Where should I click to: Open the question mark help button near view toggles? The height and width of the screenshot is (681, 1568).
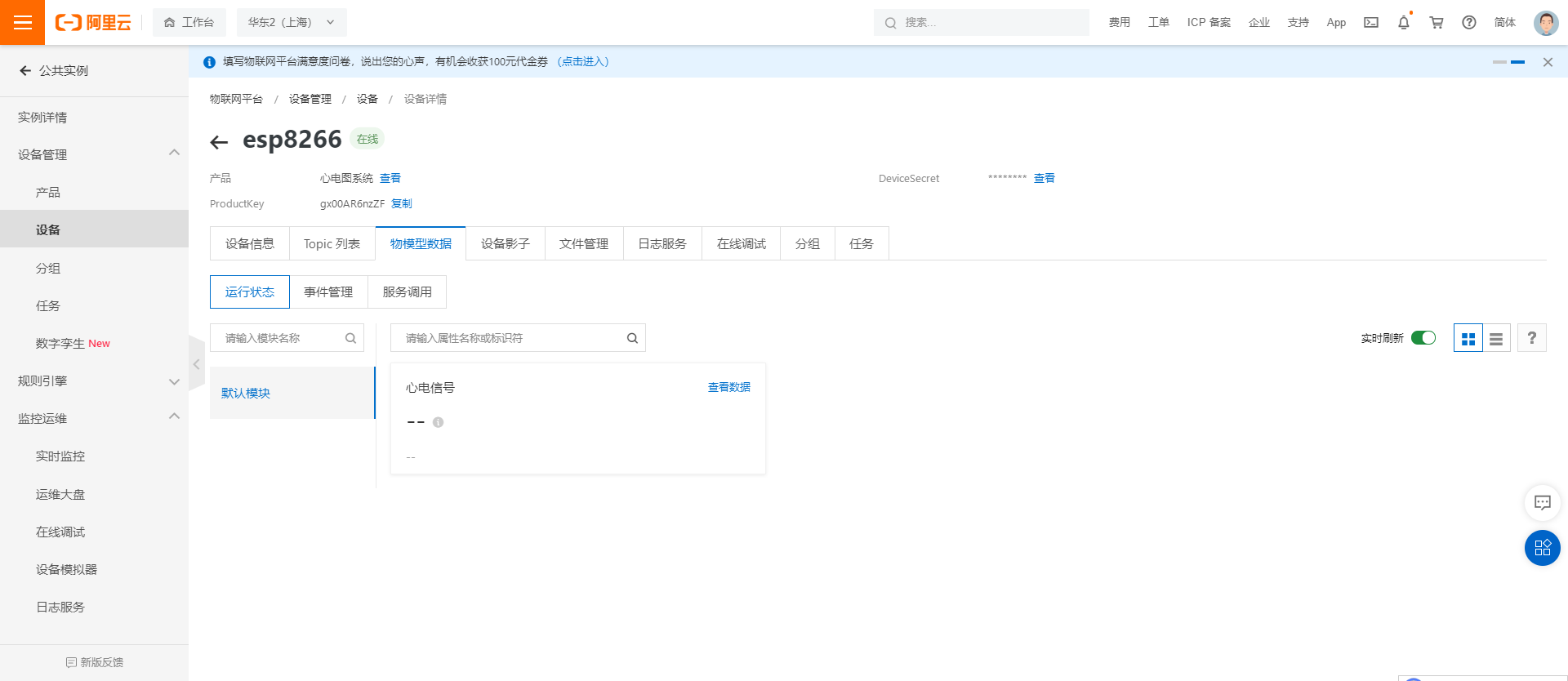coord(1532,338)
